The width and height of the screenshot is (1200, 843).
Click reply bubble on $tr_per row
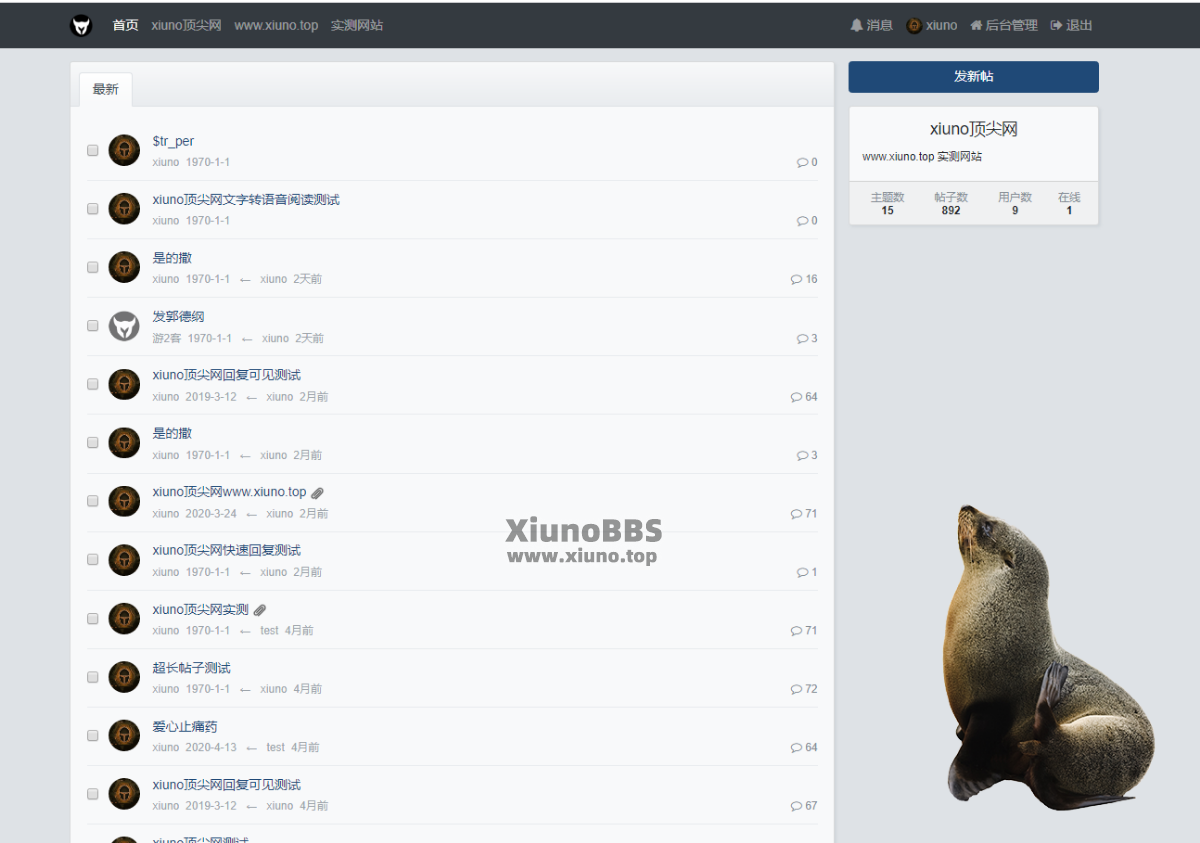coord(802,162)
